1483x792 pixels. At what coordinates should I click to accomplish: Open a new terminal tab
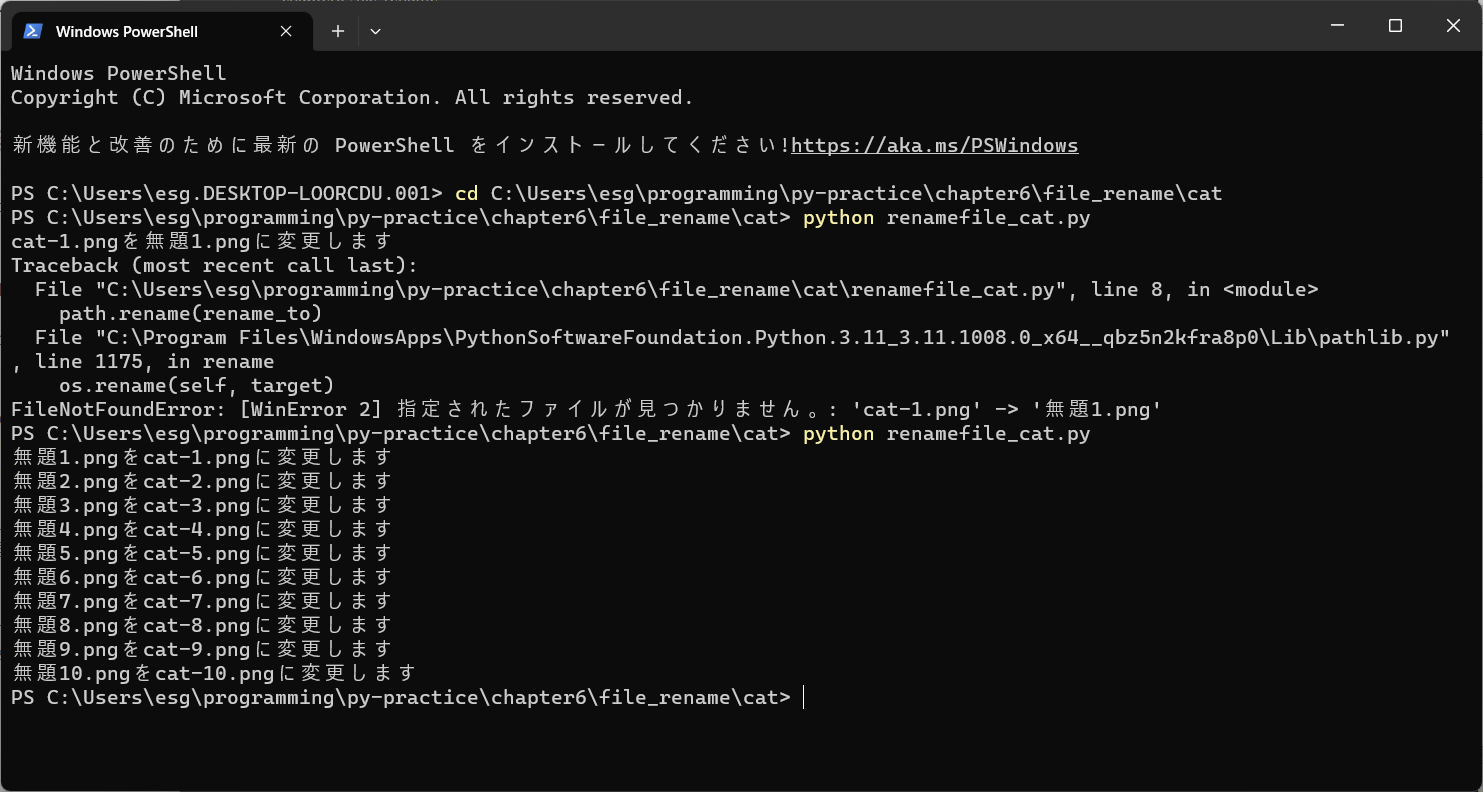[x=338, y=31]
